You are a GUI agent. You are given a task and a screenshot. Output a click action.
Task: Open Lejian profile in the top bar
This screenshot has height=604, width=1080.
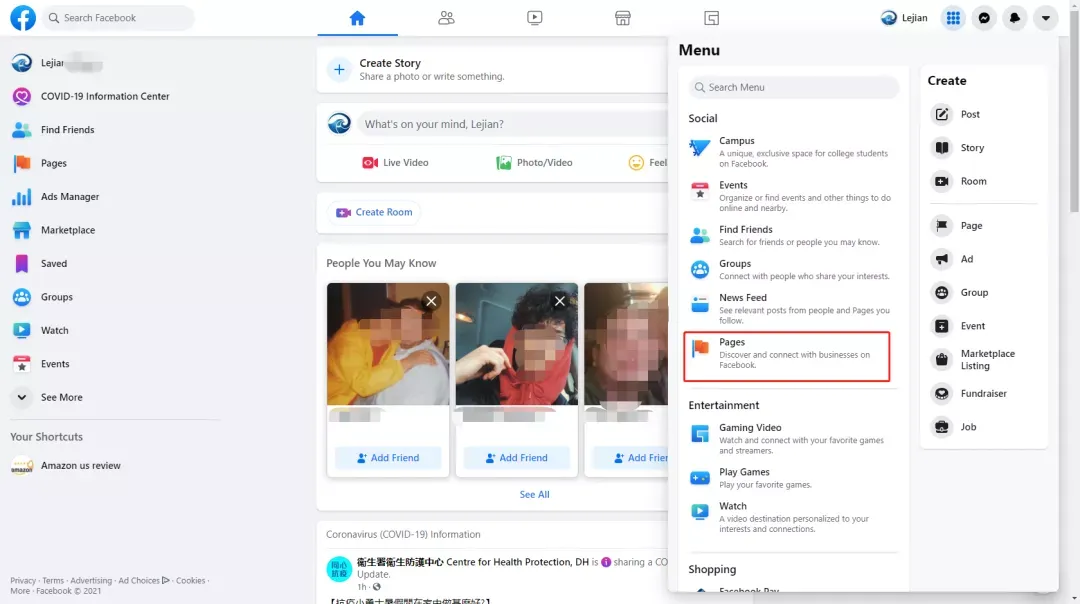point(904,18)
